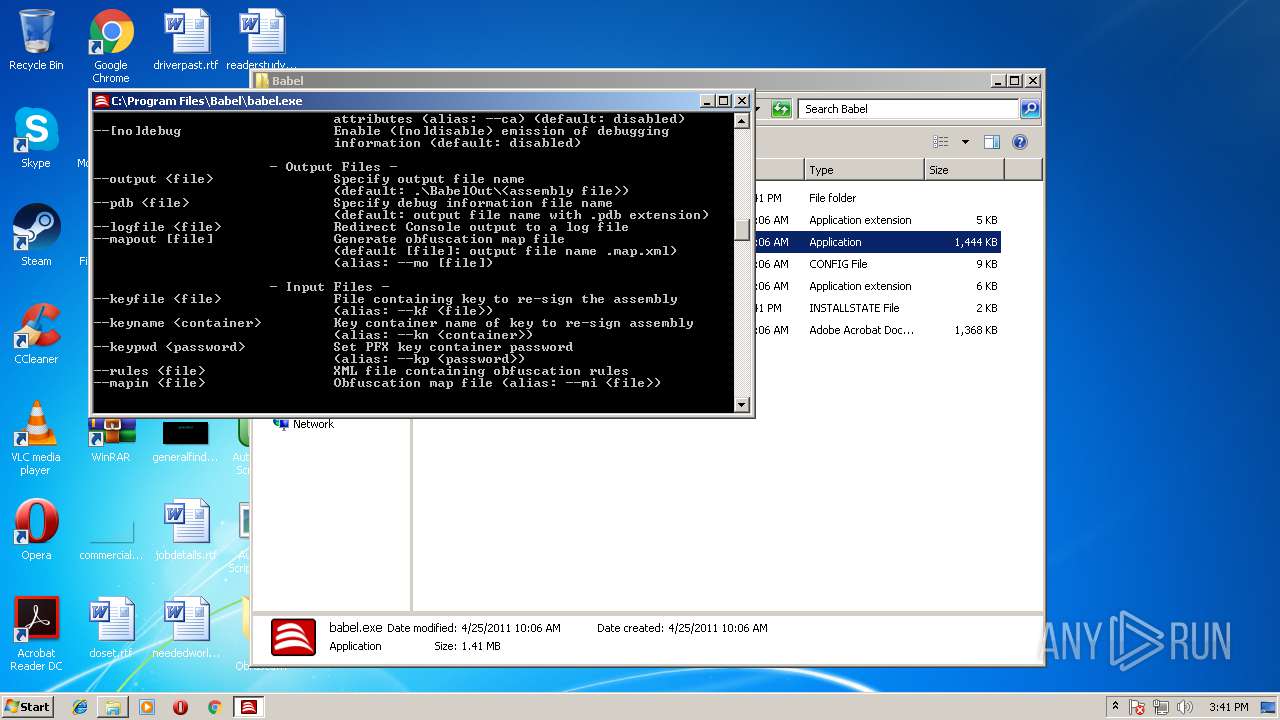Viewport: 1280px width, 720px height.
Task: Click the Opera icon in the taskbar
Action: tap(180, 707)
